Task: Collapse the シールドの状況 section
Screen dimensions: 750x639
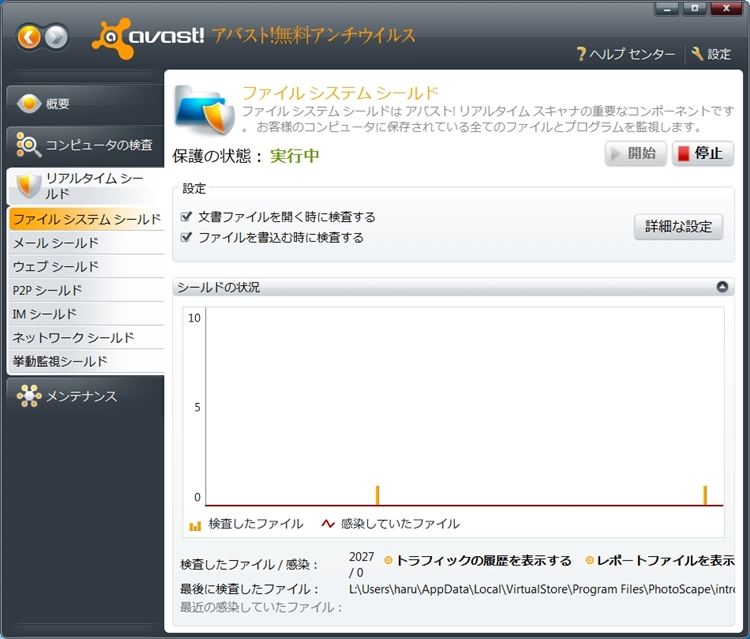Action: (722, 287)
